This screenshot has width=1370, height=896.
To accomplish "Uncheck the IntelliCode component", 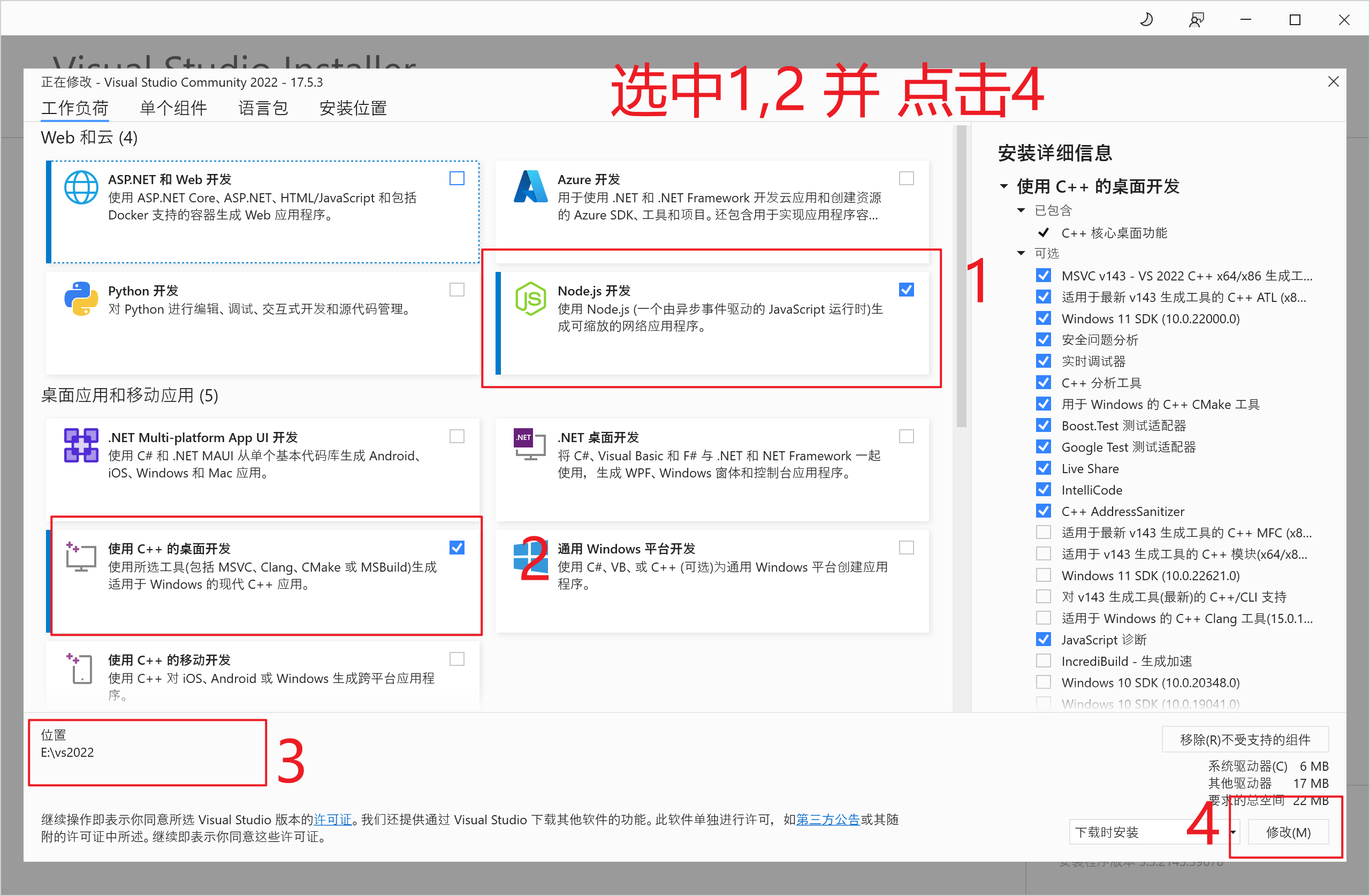I will coord(1043,489).
